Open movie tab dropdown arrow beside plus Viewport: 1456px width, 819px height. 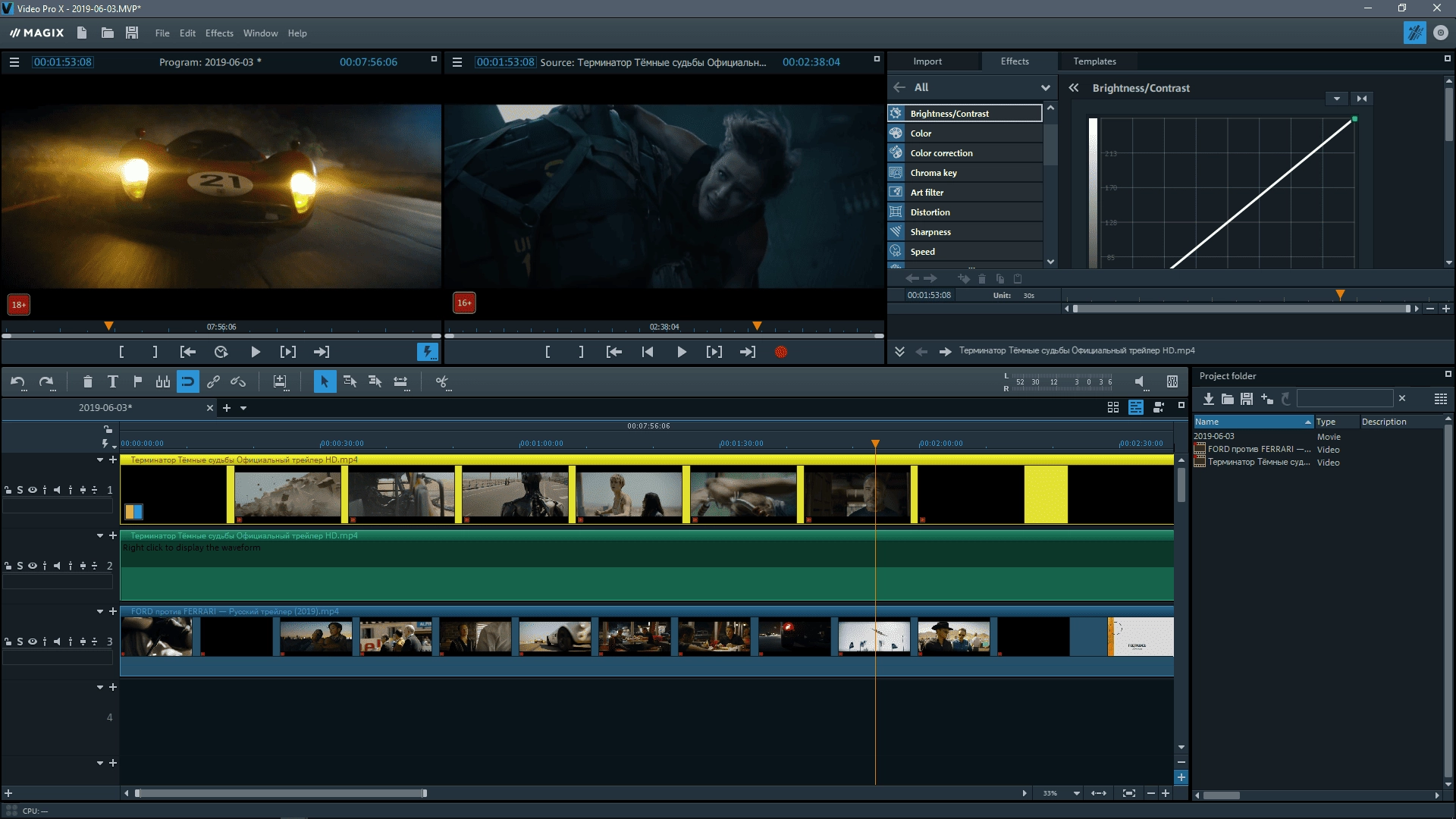coord(243,408)
